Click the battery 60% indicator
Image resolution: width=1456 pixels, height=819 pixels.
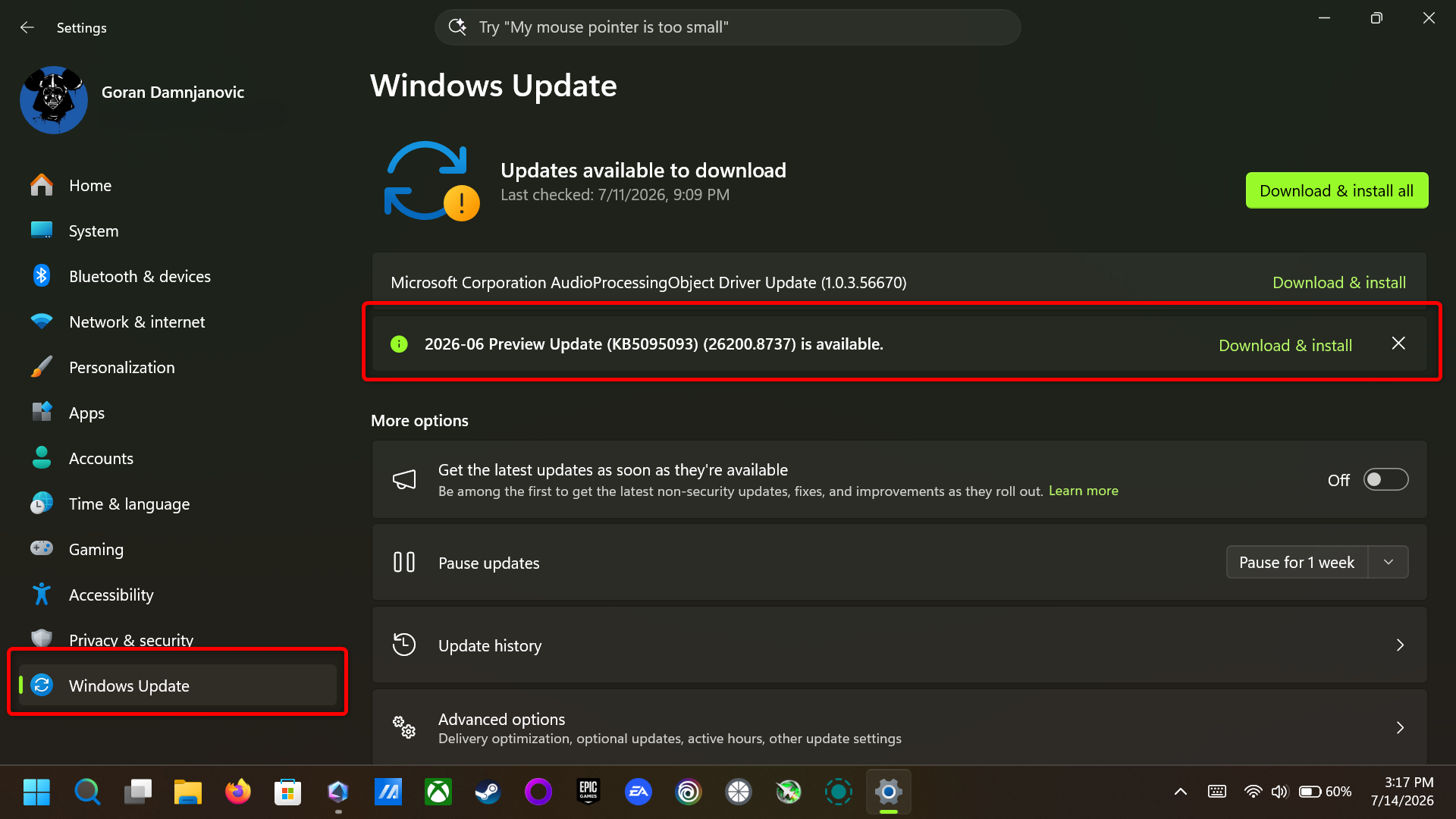(x=1325, y=792)
